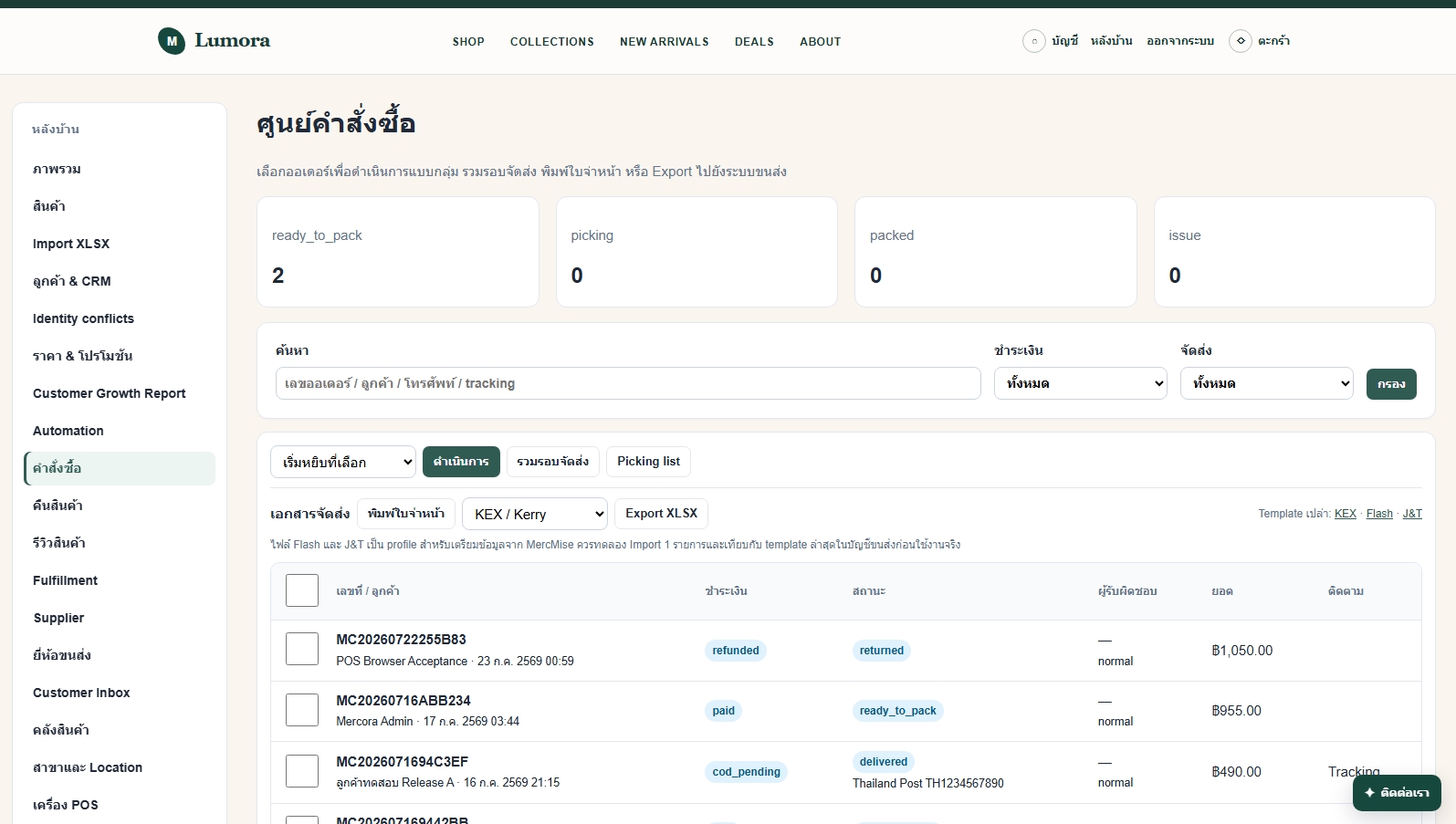1456x824 pixels.
Task: Select order MC20260716ABB234 checkbox
Action: [x=302, y=710]
